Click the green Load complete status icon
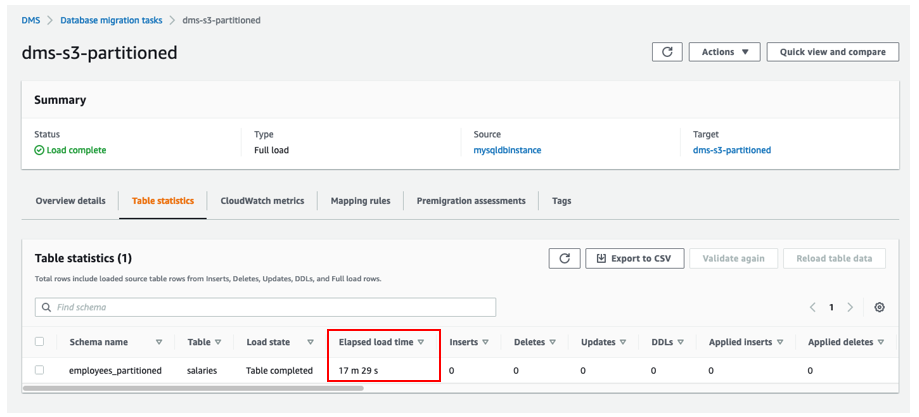Screen dimensions: 919x417 pos(39,150)
